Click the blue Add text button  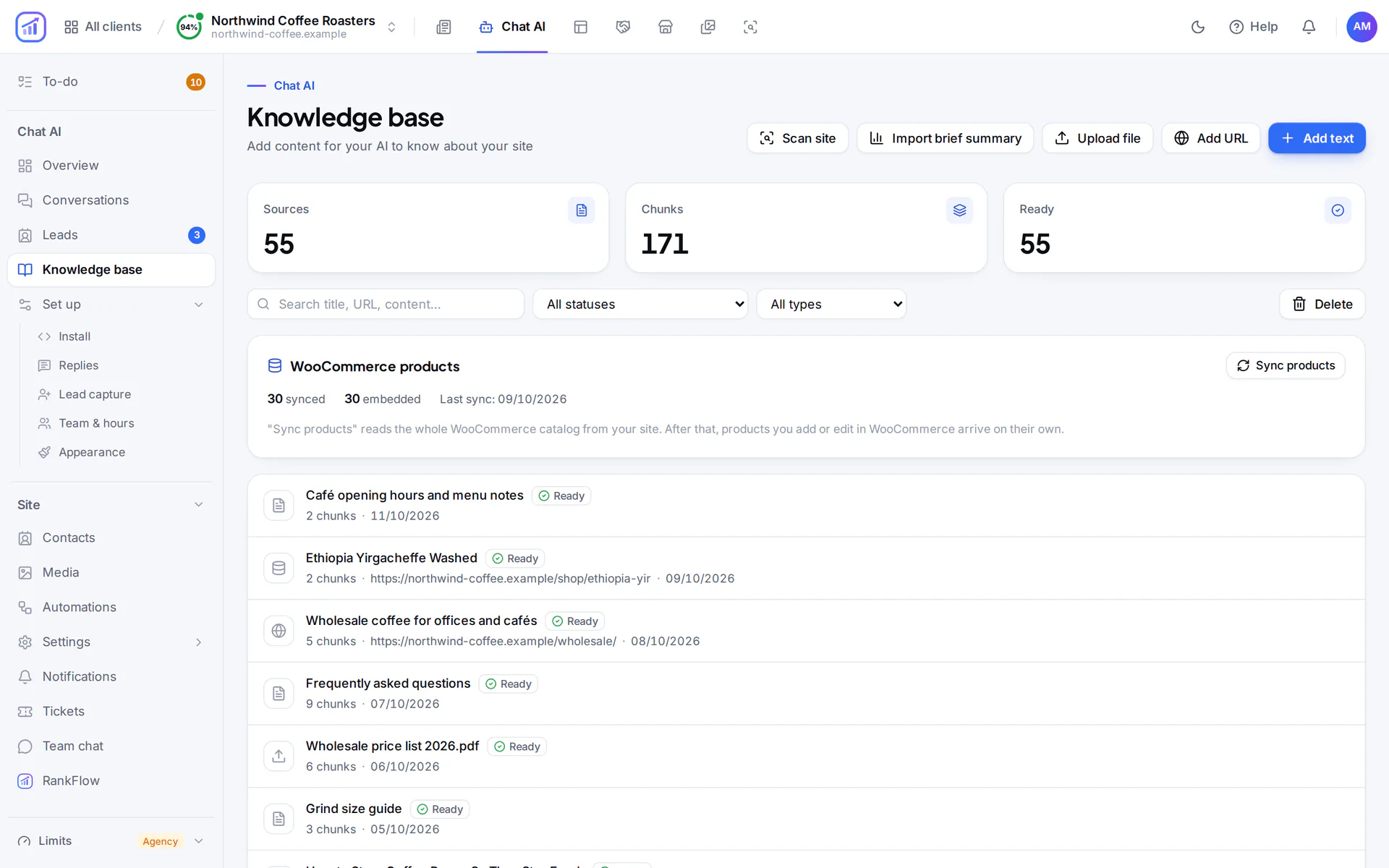1317,138
